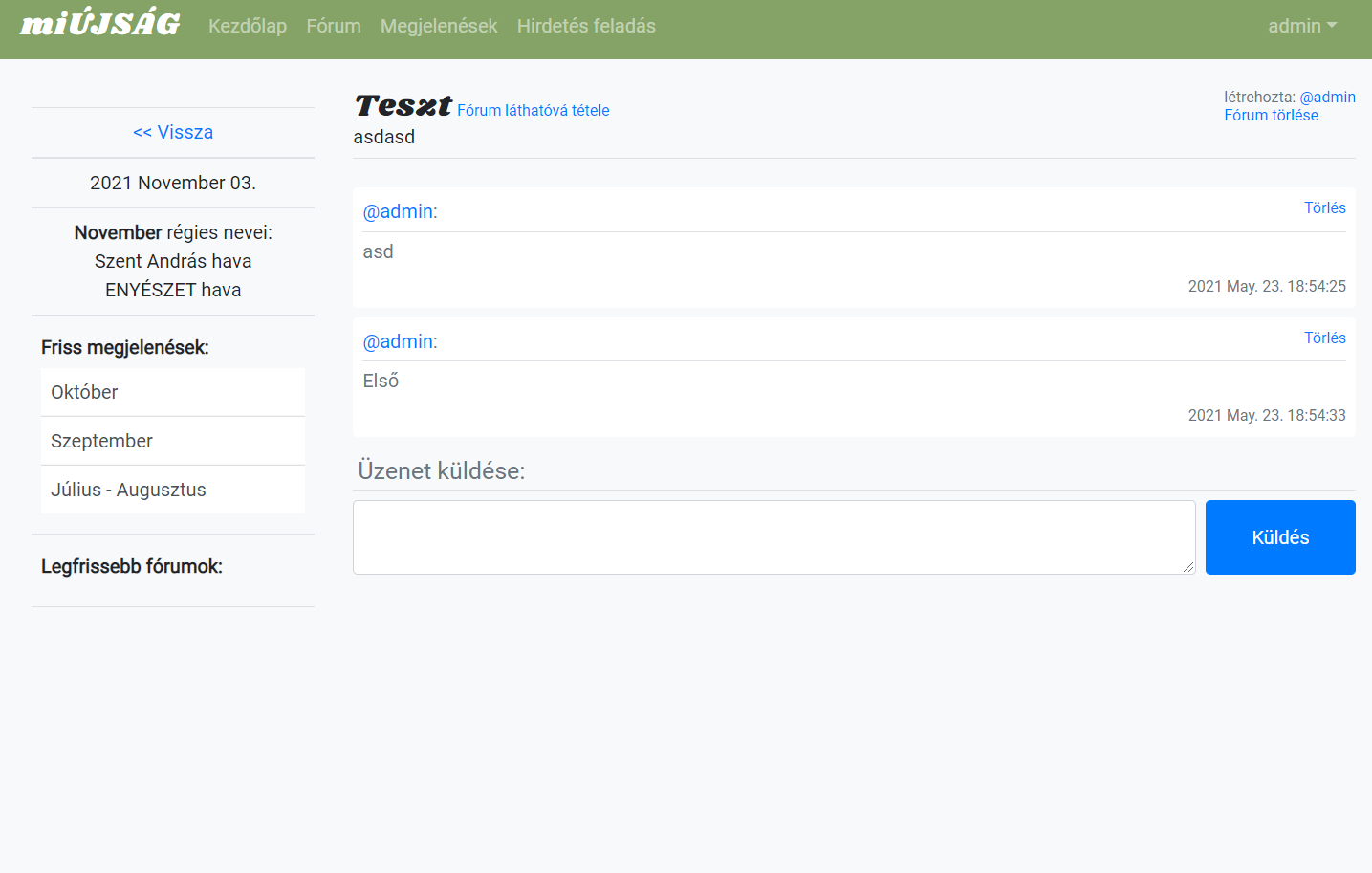Image resolution: width=1372 pixels, height=873 pixels.
Task: Open @admin author of the 'asd' message
Action: [x=400, y=211]
